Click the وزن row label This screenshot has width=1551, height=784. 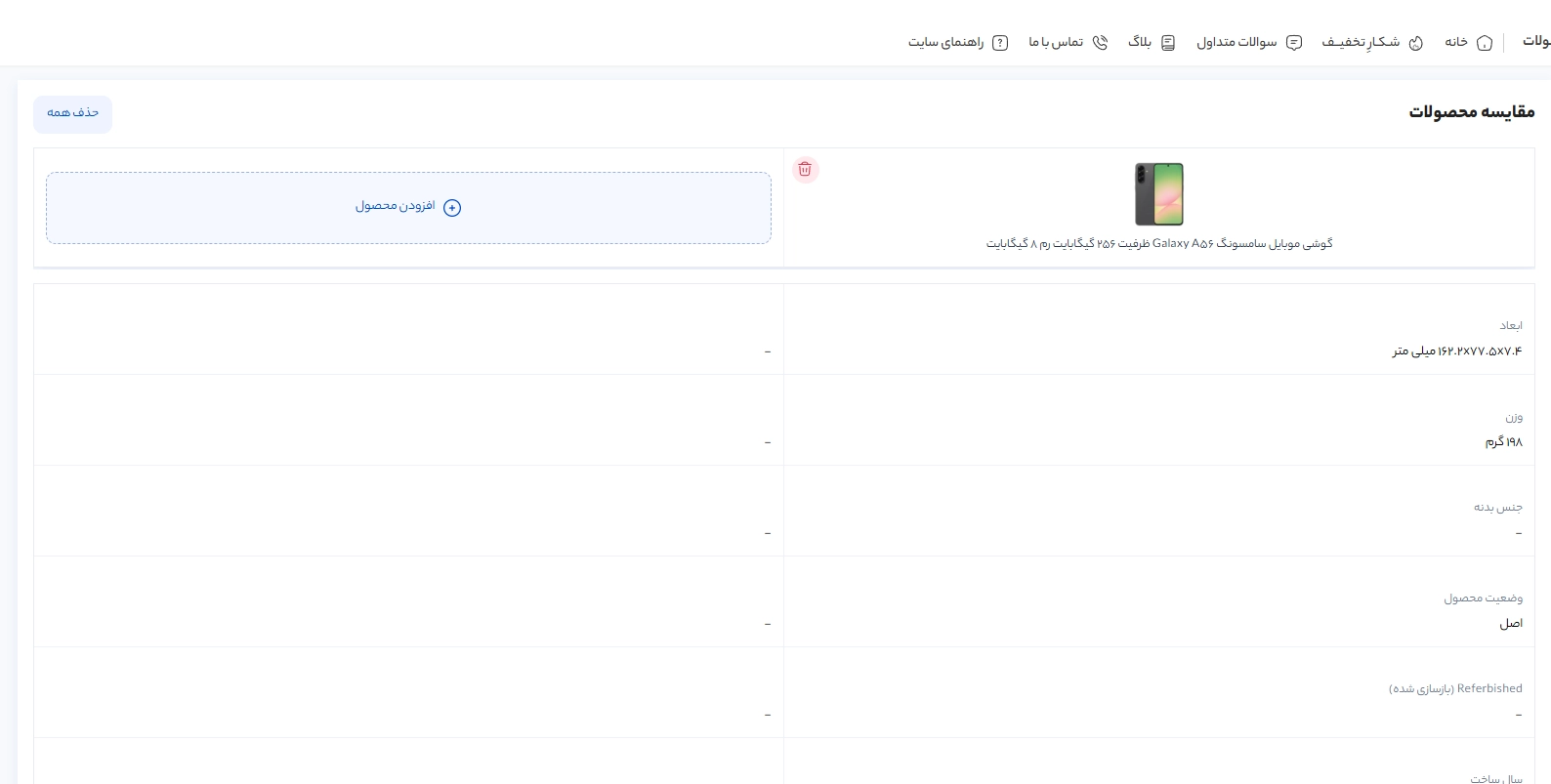pos(1514,417)
